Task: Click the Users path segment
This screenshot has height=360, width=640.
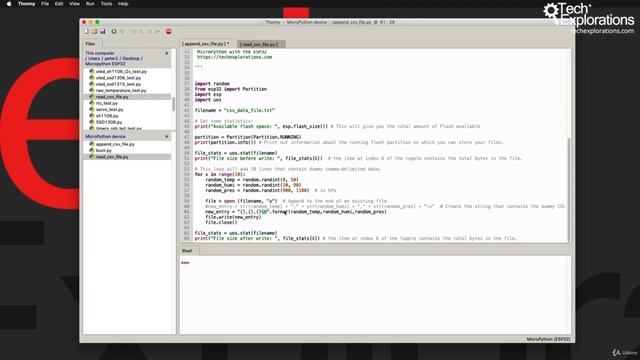Action: click(94, 59)
